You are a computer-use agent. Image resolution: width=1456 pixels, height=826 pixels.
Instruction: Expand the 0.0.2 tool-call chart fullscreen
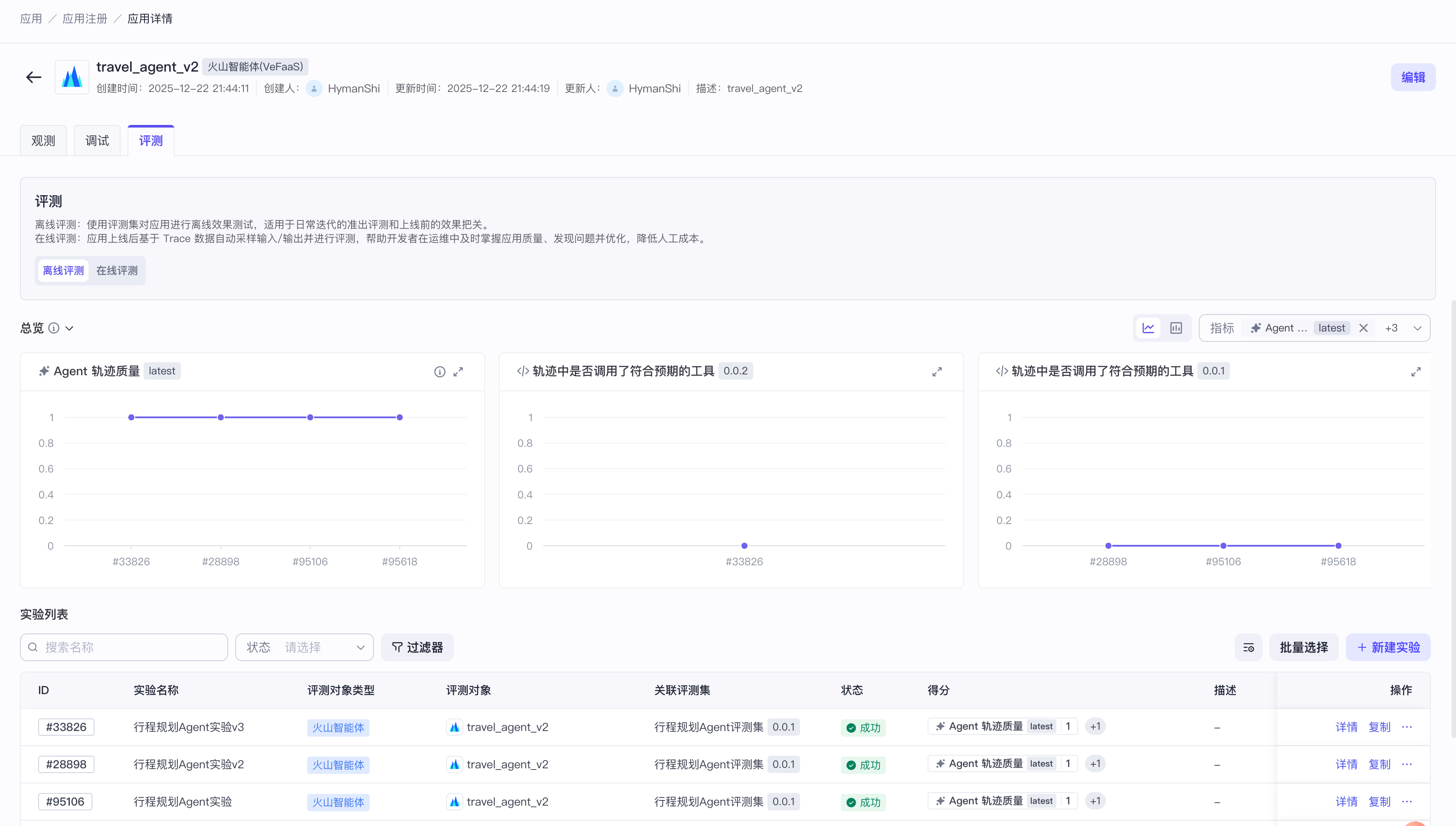click(x=937, y=372)
